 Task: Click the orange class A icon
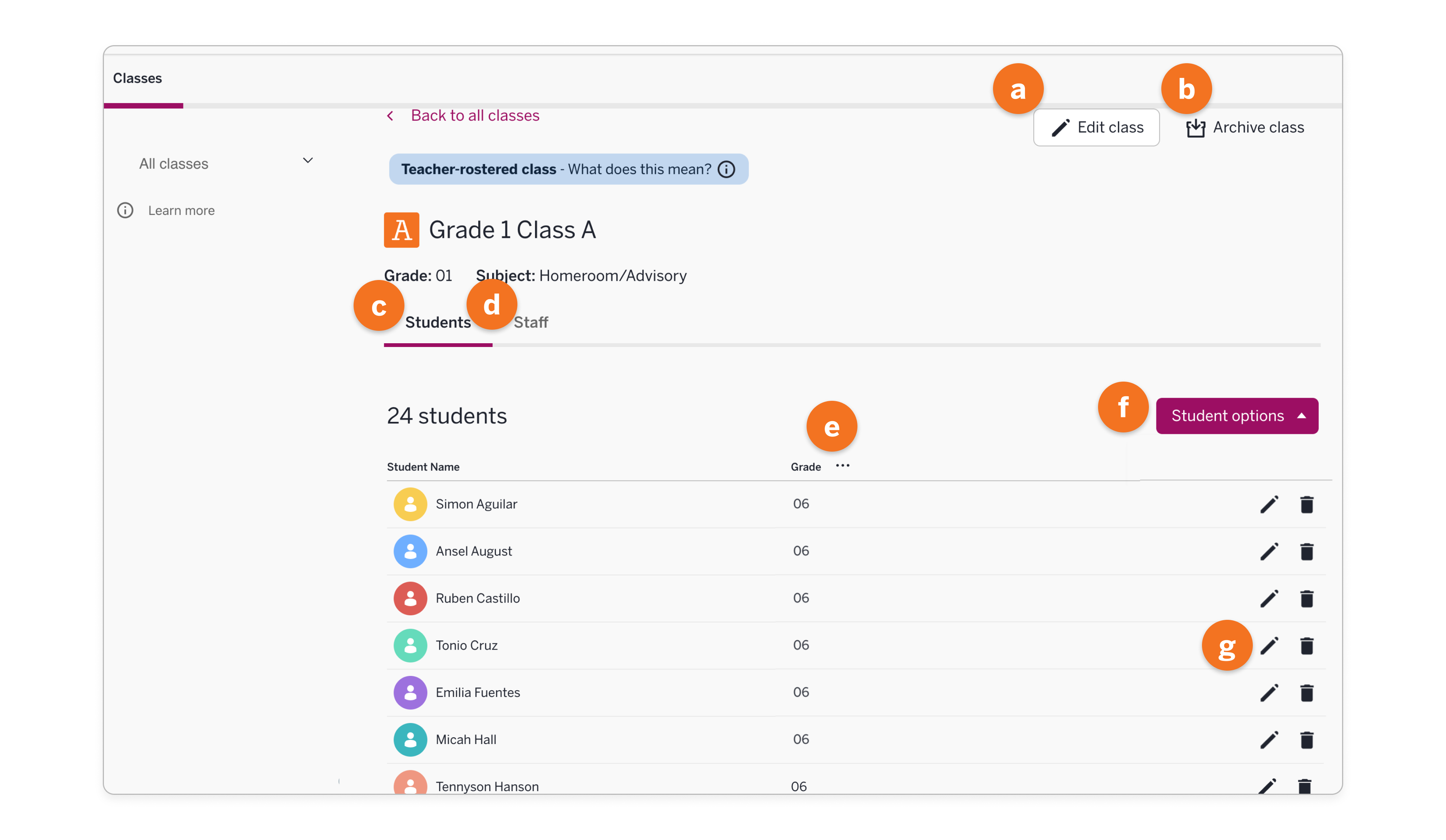coord(401,230)
